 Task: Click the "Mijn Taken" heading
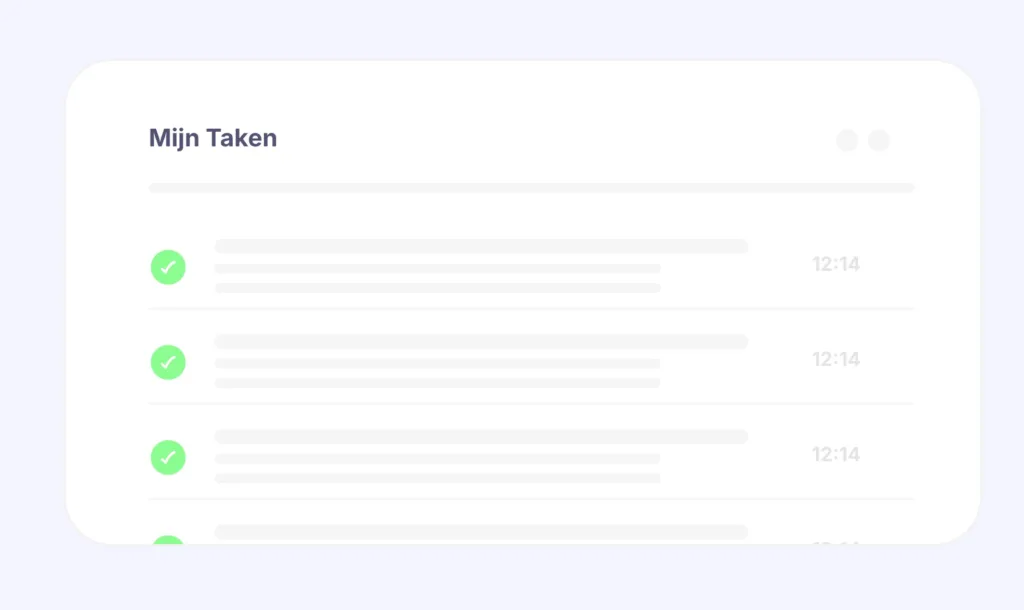coord(213,138)
